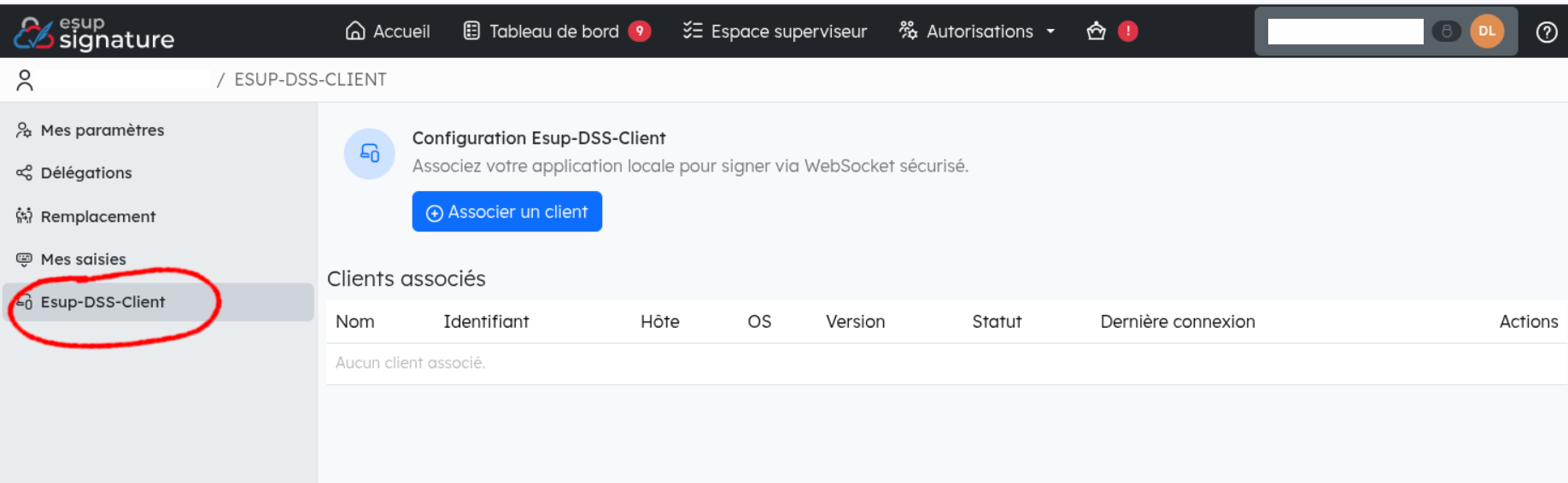This screenshot has height=483, width=1568.
Task: Click the DL user avatar
Action: point(1487,32)
